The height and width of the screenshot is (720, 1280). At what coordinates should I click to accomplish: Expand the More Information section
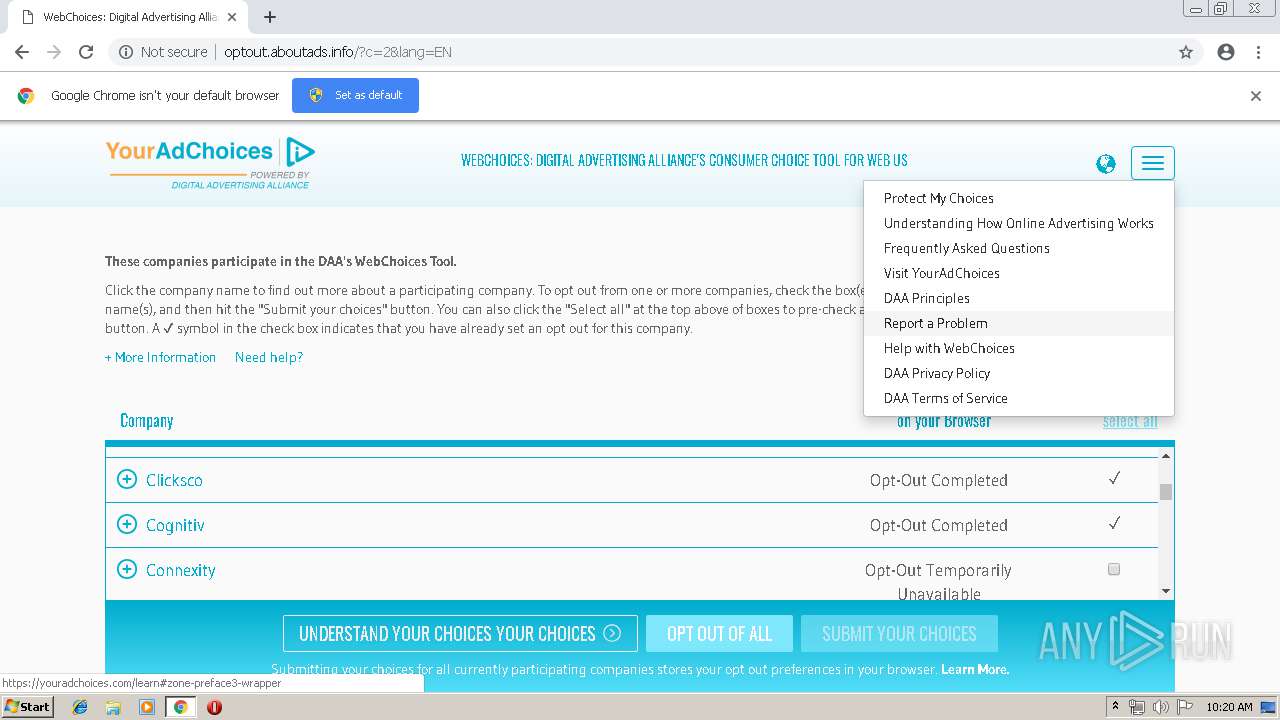(x=160, y=357)
